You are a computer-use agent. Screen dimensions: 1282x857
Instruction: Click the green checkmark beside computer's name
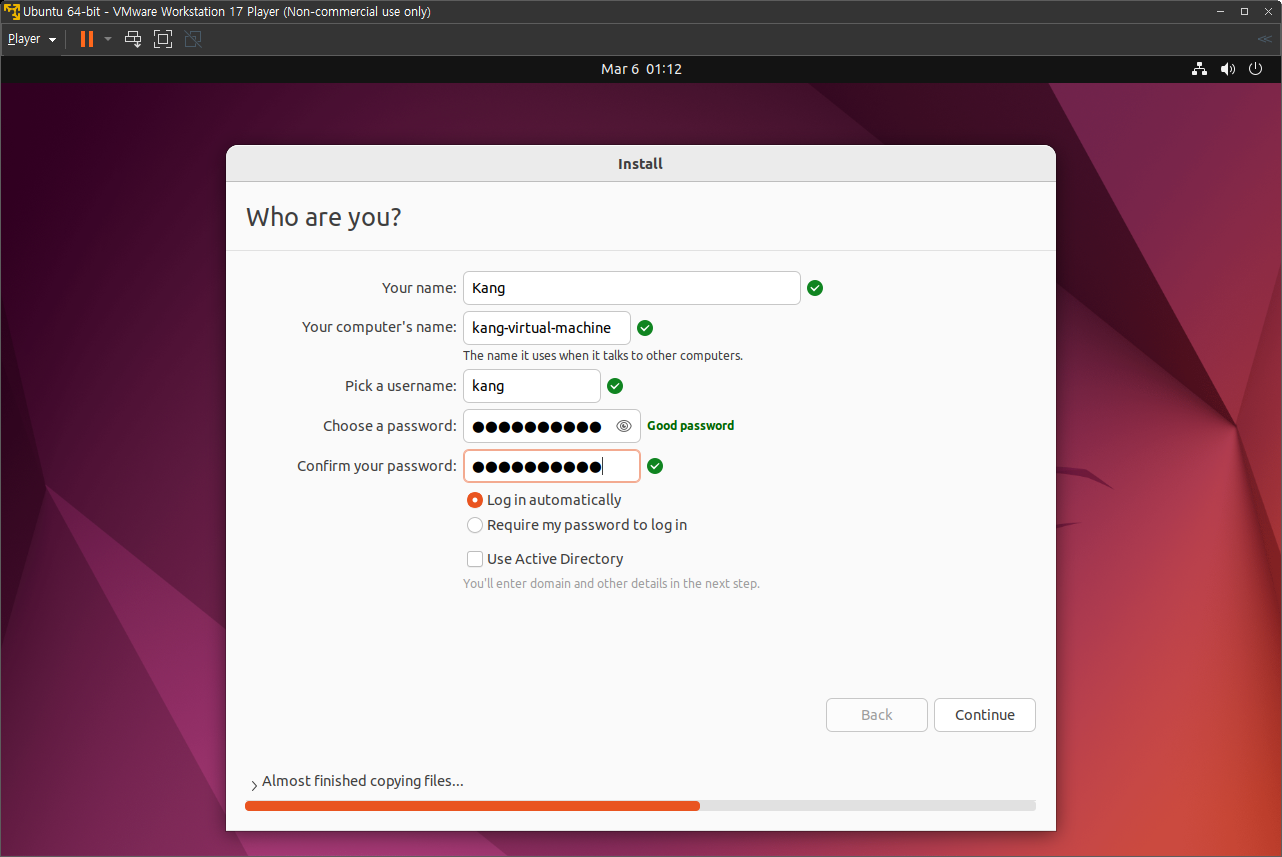645,328
